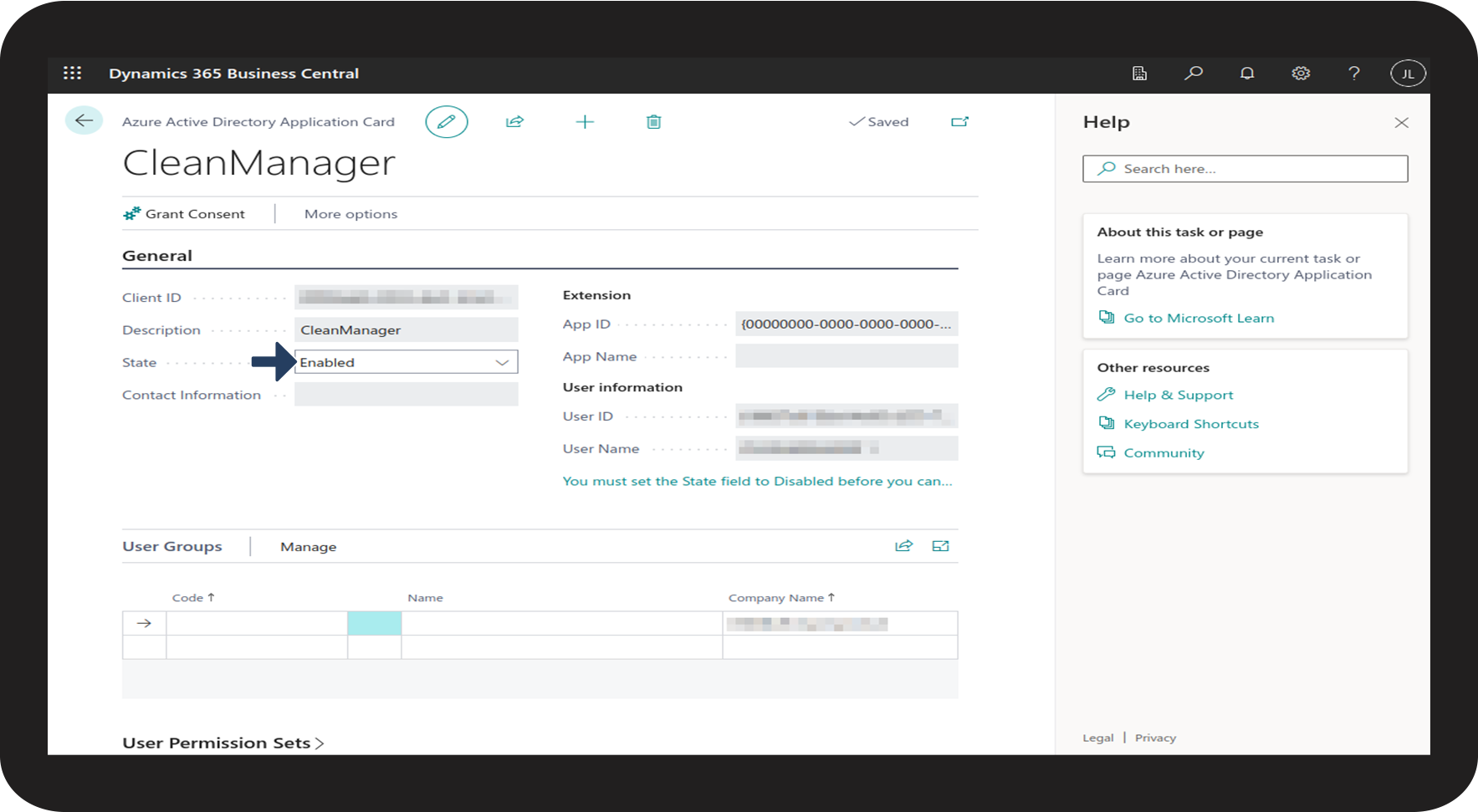Create a new record with plus icon

[x=585, y=122]
